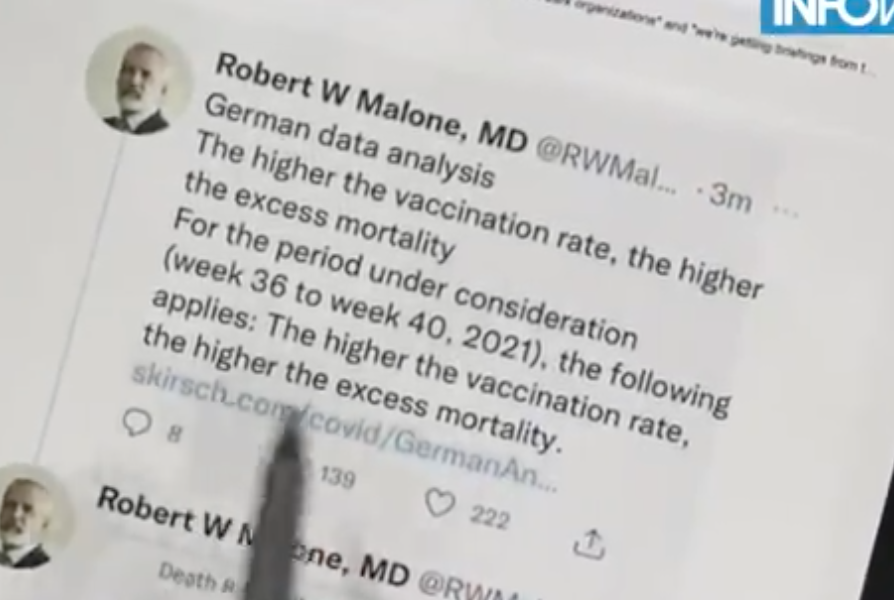The height and width of the screenshot is (600, 894).
Task: Click the 8 replies count
Action: tap(175, 435)
